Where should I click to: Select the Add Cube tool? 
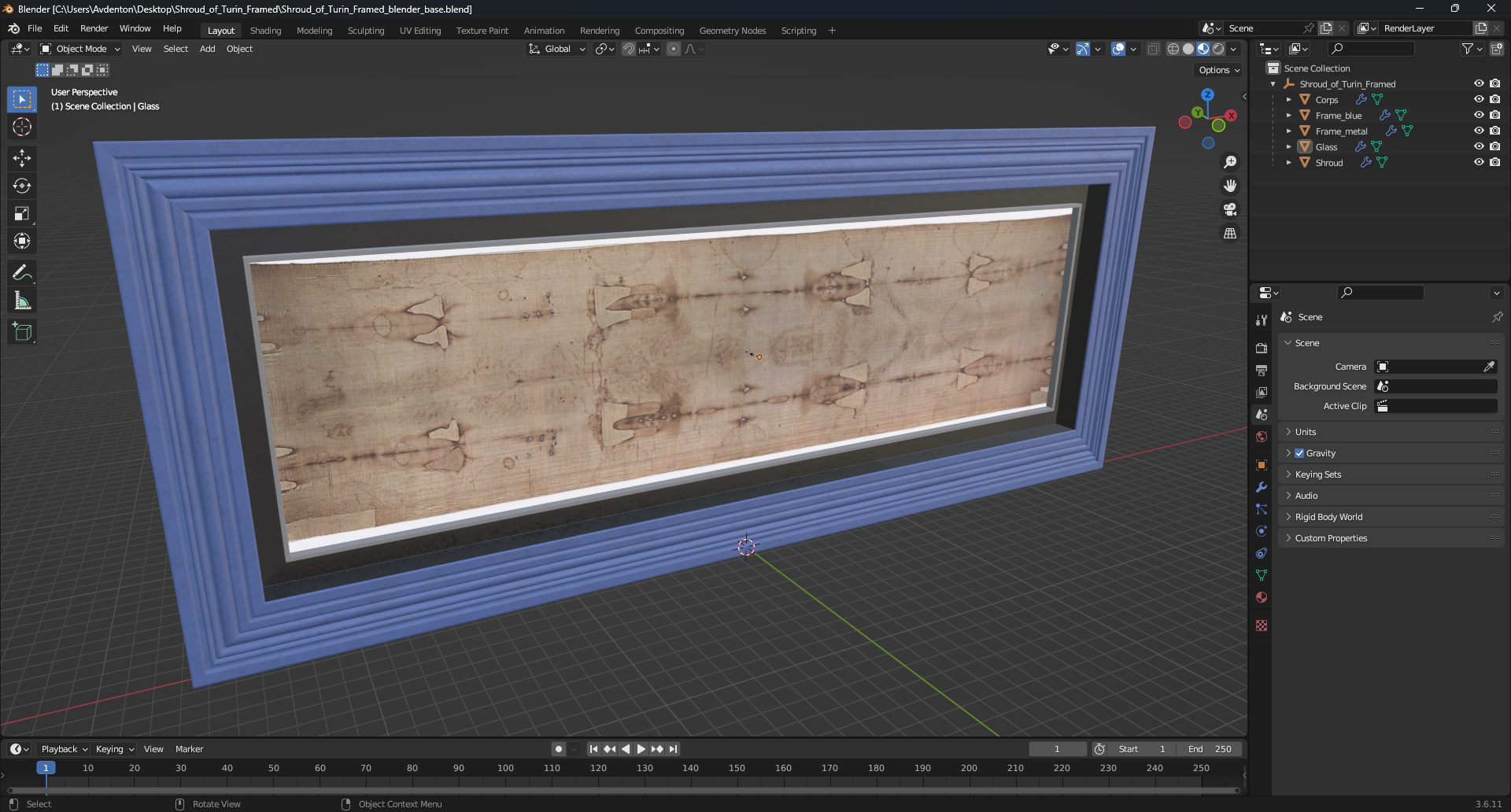(22, 332)
